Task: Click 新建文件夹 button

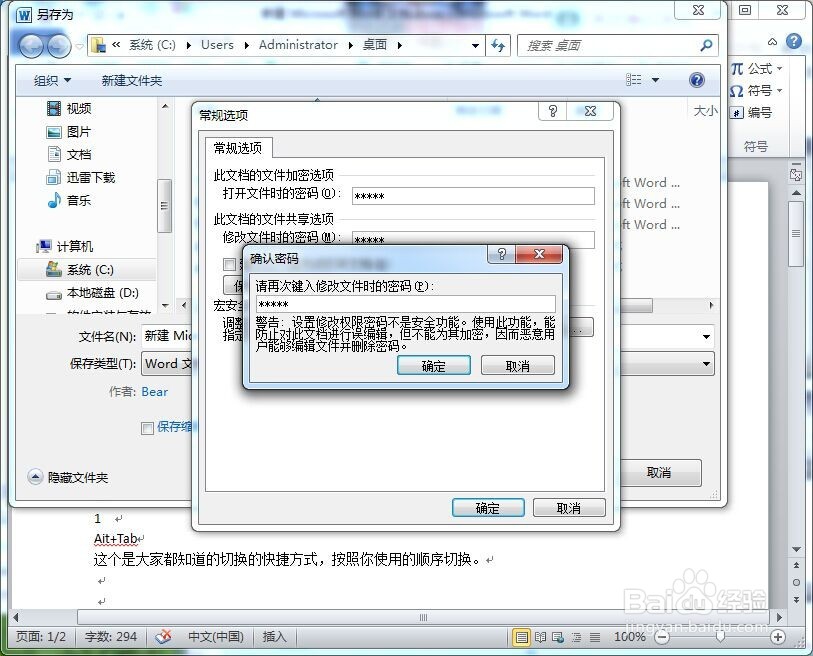Action: coord(132,80)
